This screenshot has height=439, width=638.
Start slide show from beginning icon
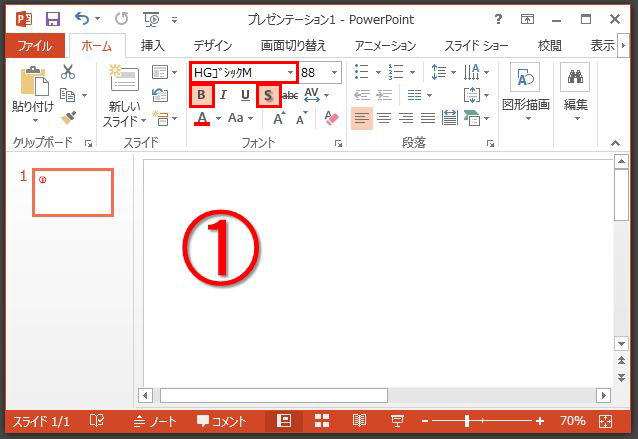pyautogui.click(x=151, y=19)
